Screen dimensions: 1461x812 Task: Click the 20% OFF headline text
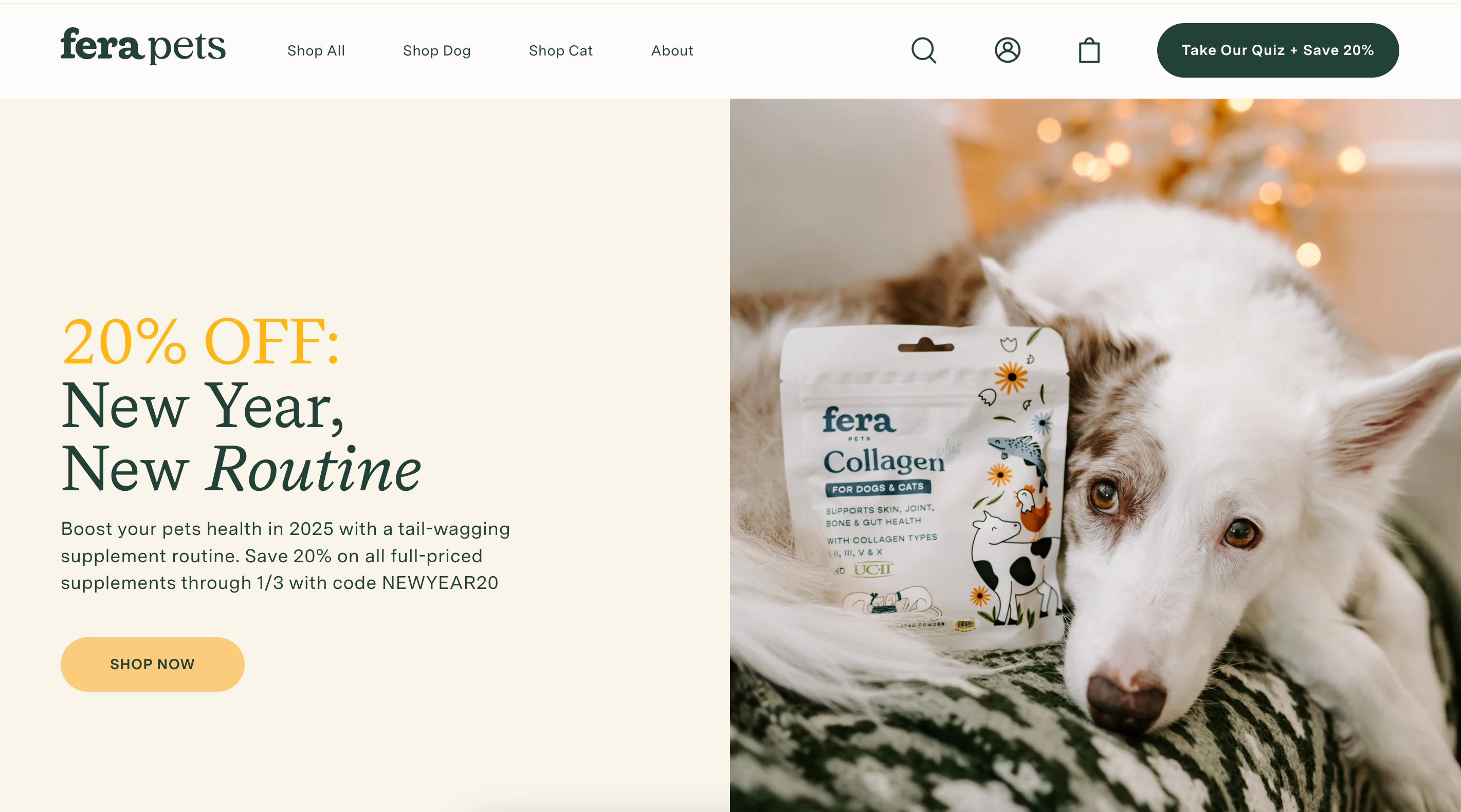[x=200, y=341]
